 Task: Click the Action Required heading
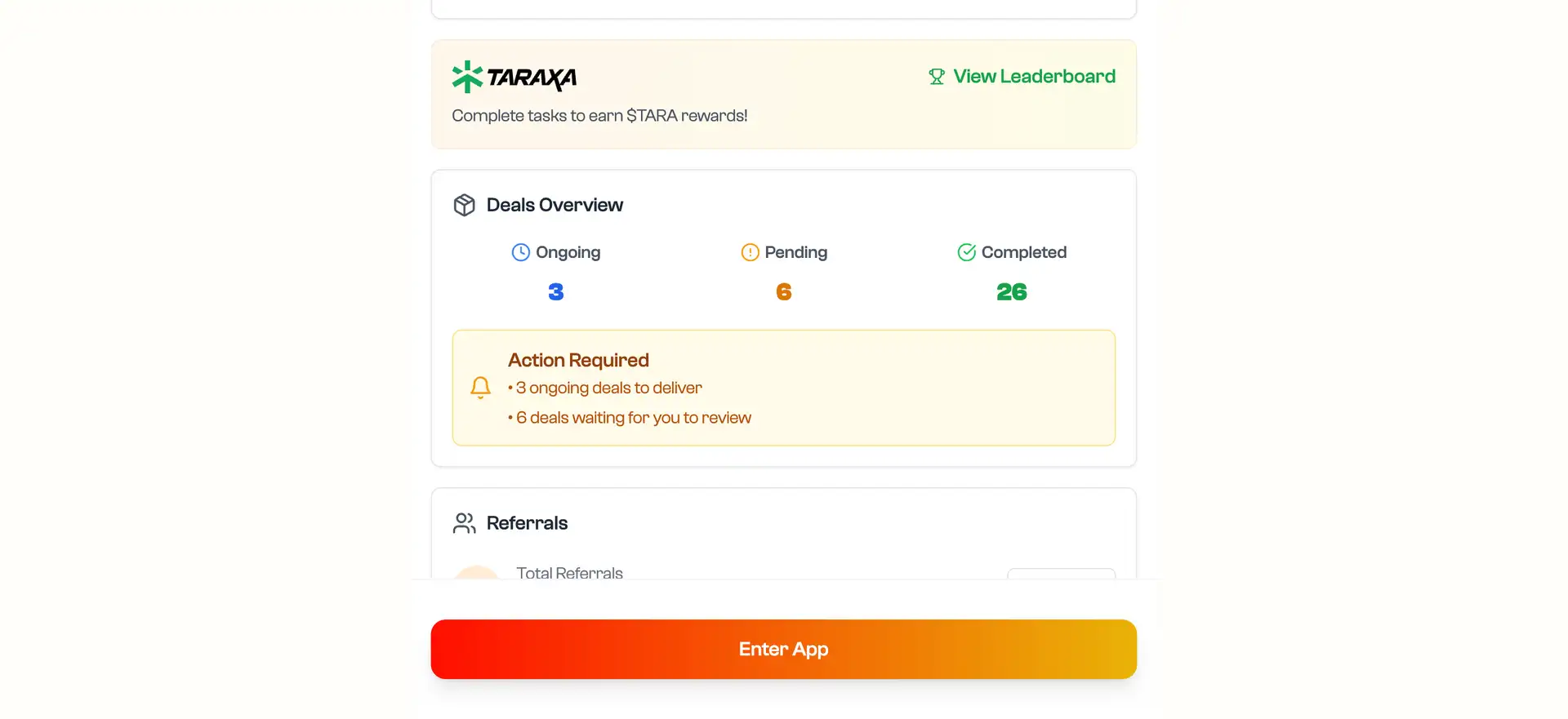(x=578, y=360)
